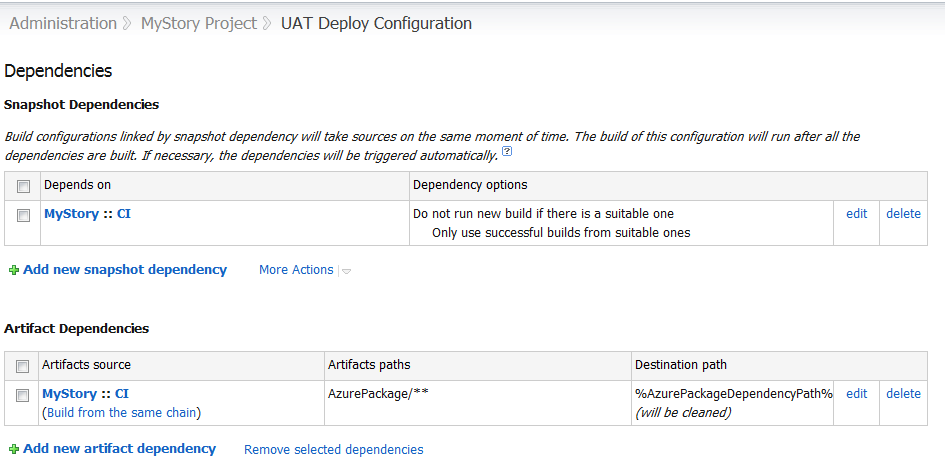
Task: Click Remove selected dependencies link
Action: [x=333, y=450]
